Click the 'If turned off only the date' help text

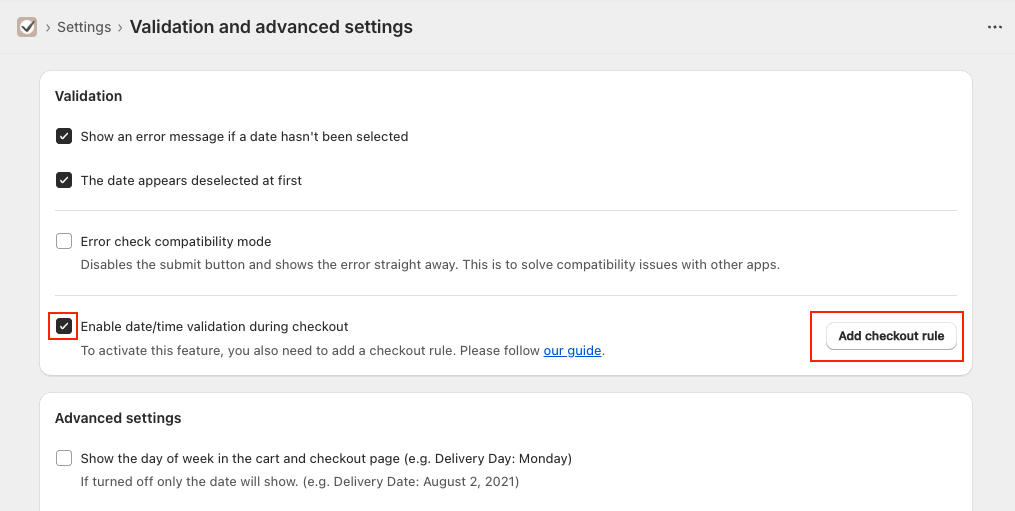[x=300, y=482]
